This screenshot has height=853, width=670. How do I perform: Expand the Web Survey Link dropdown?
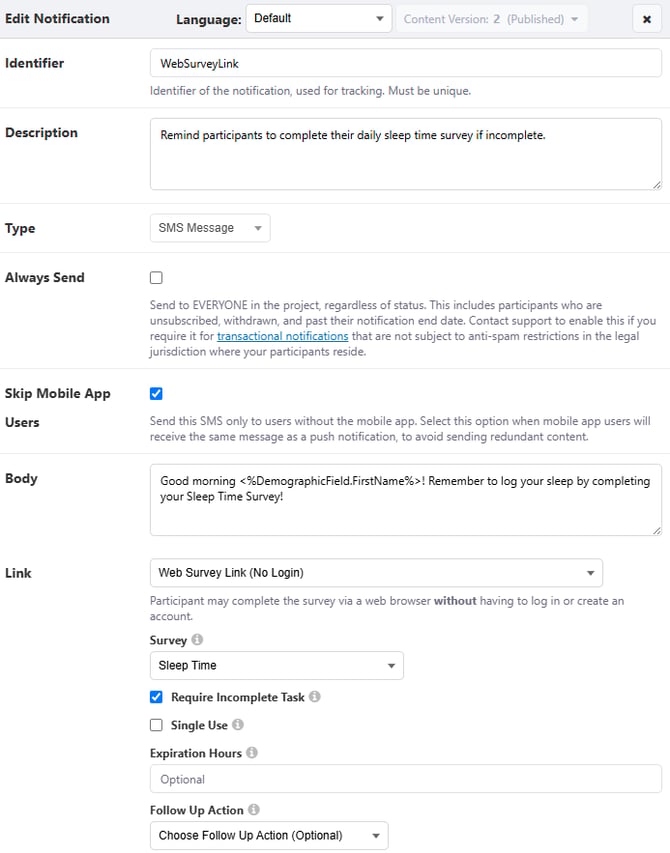pos(376,573)
